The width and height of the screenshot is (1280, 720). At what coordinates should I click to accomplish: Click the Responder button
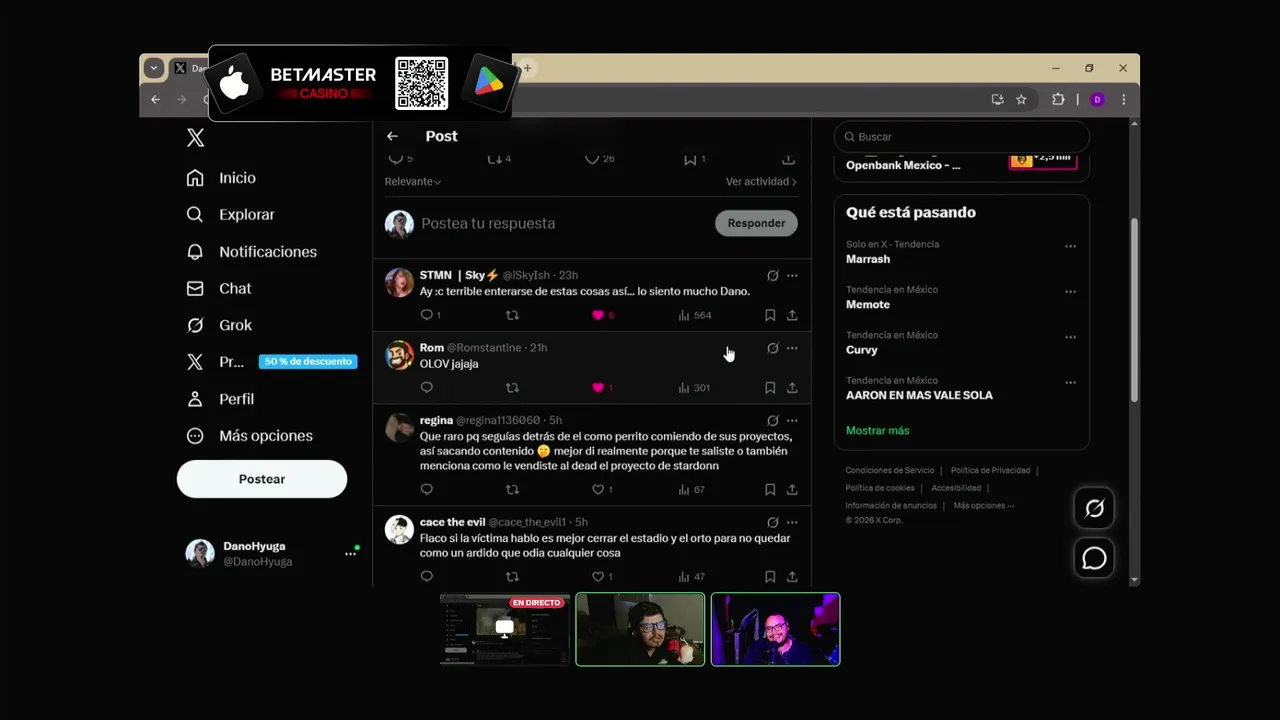(x=756, y=223)
